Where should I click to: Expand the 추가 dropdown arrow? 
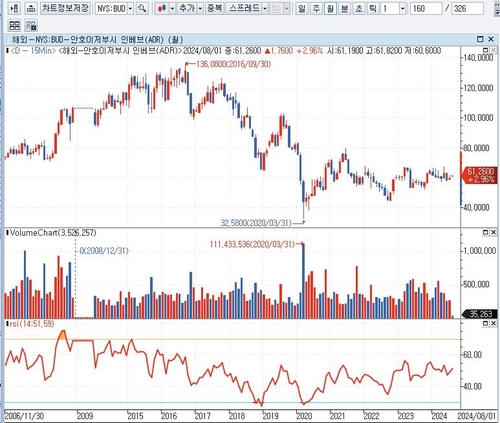tap(200, 8)
